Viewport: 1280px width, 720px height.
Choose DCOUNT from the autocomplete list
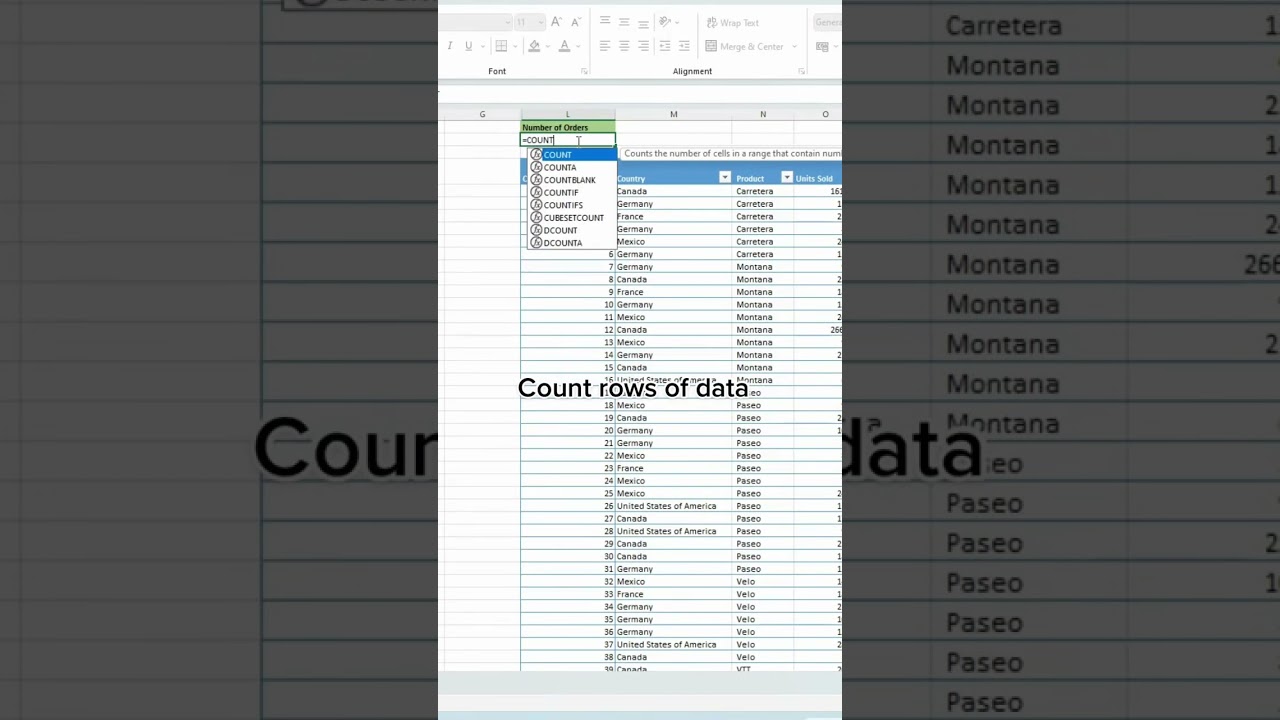(x=572, y=230)
